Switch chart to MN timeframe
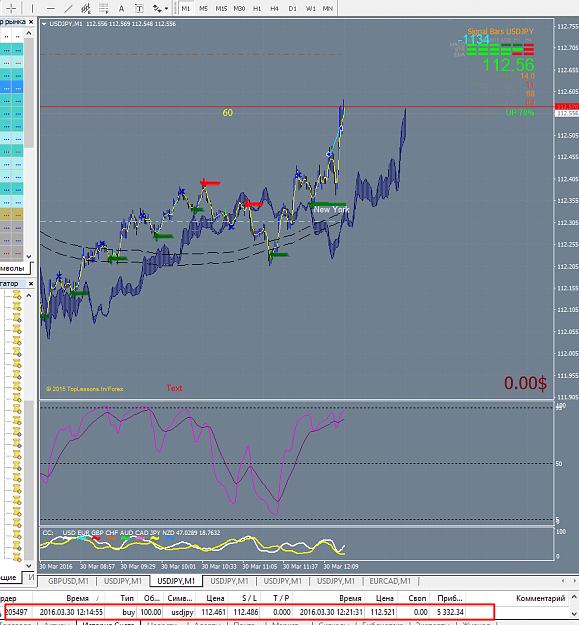 (x=328, y=8)
